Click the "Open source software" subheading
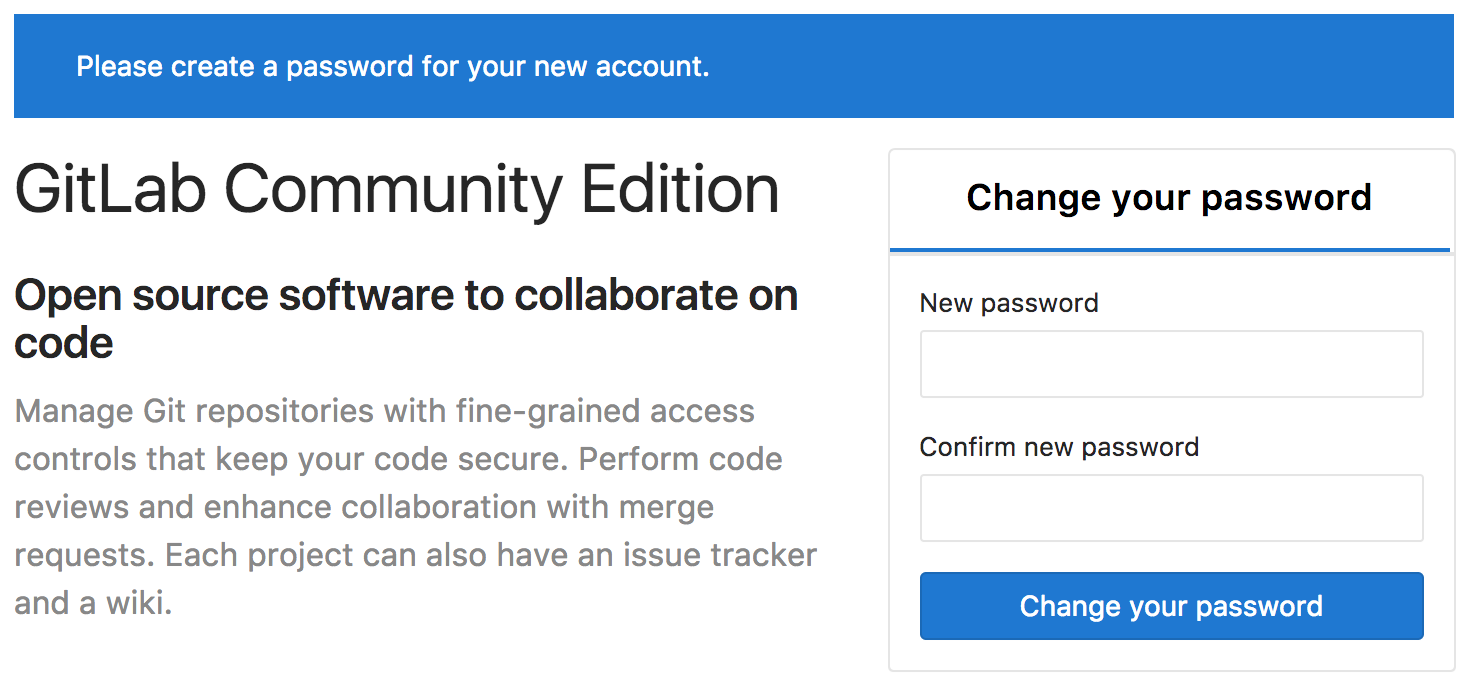The height and width of the screenshot is (686, 1468). pyautogui.click(x=406, y=296)
